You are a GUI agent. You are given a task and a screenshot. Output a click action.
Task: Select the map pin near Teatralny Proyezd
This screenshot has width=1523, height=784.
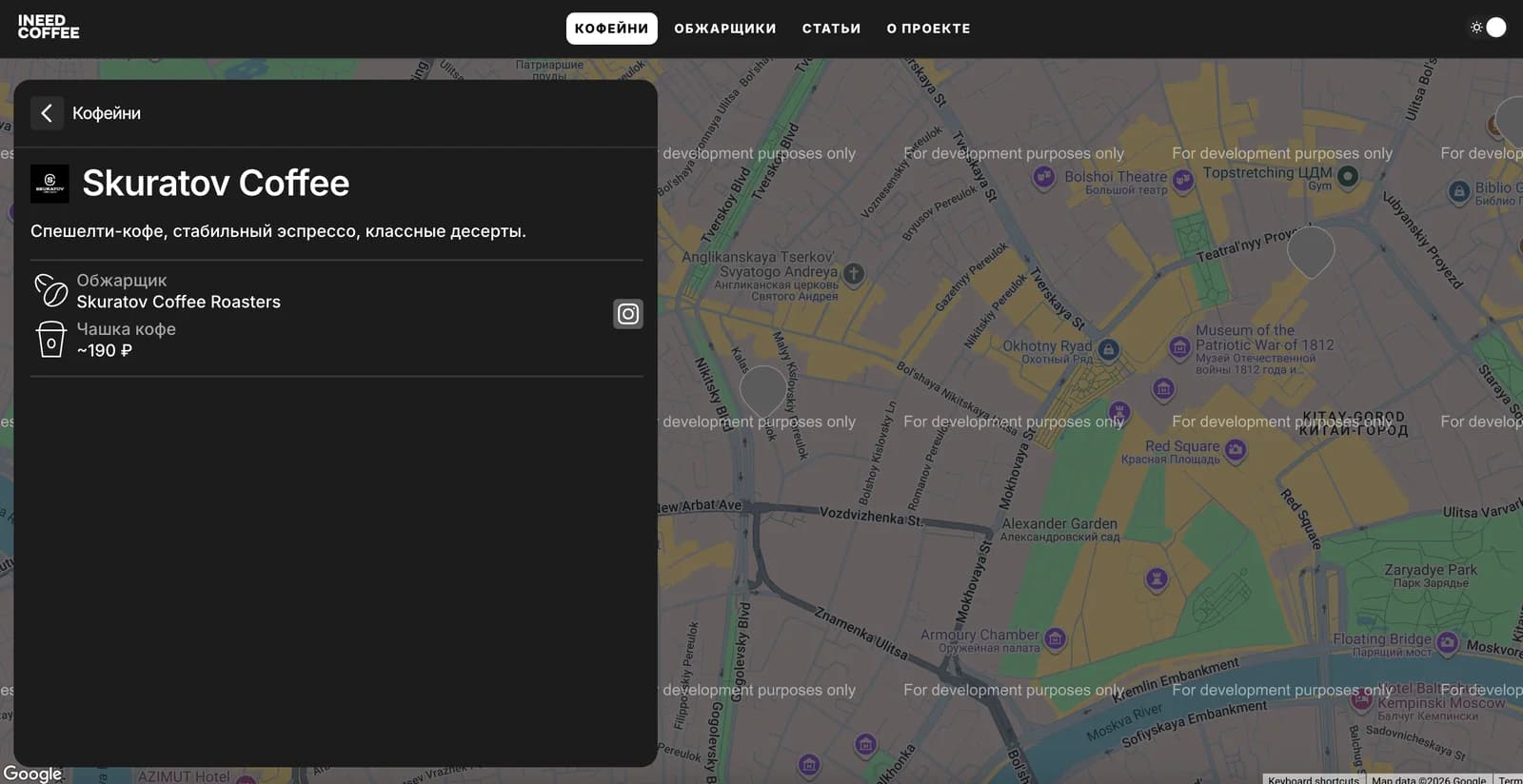pyautogui.click(x=1310, y=249)
